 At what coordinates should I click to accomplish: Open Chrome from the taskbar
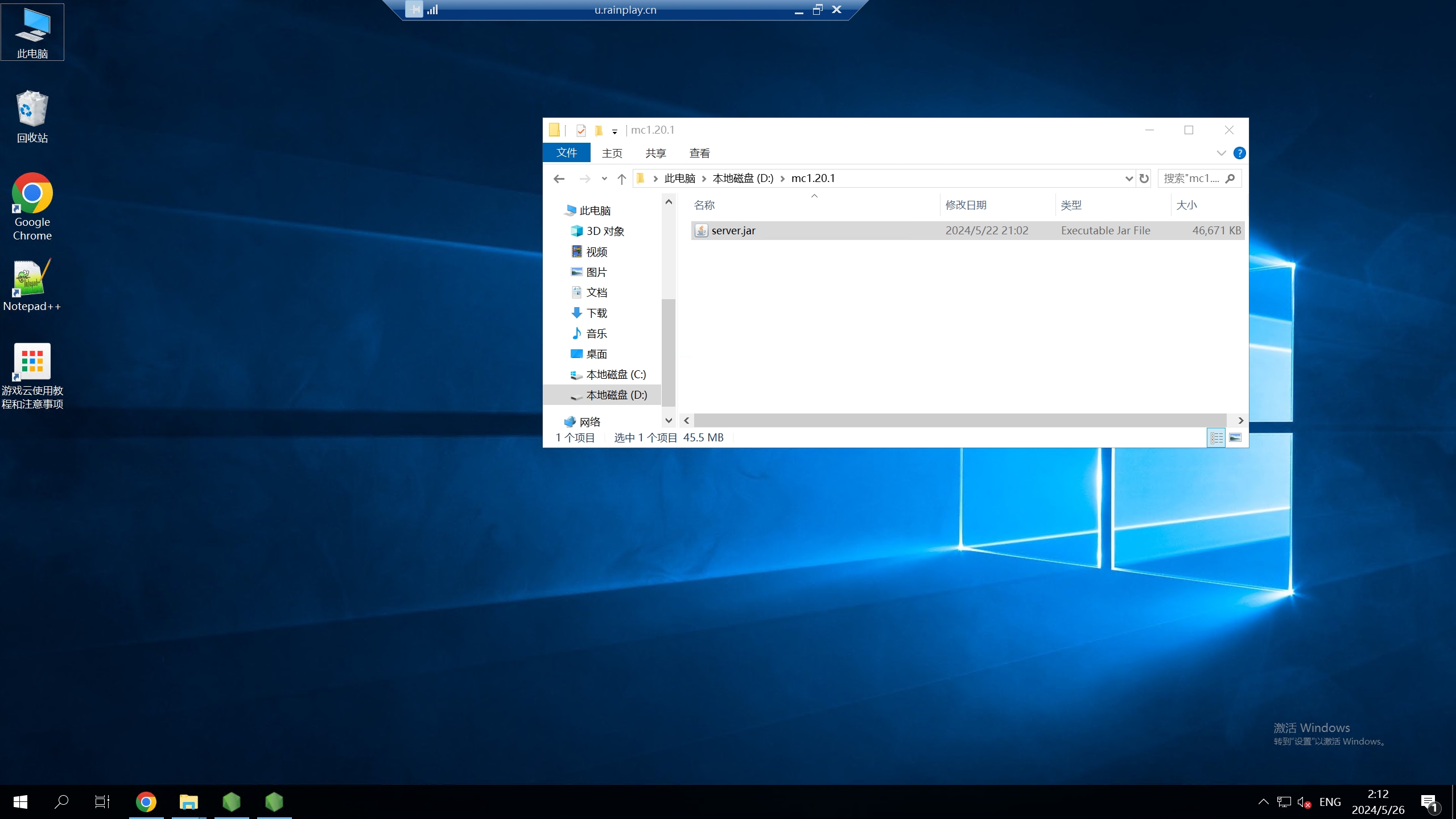point(146,802)
